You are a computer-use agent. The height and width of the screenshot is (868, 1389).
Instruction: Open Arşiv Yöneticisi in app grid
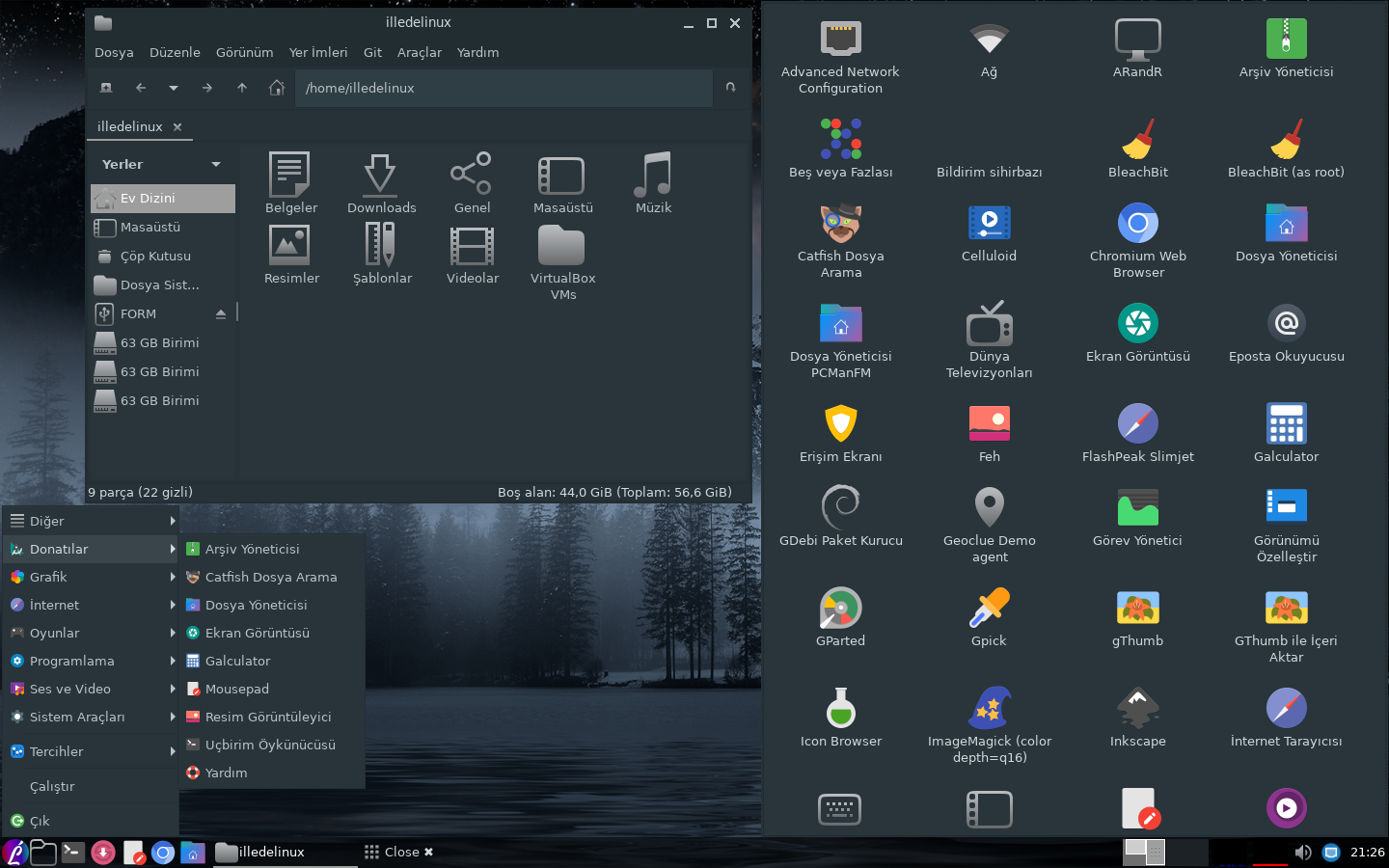coord(1286,49)
